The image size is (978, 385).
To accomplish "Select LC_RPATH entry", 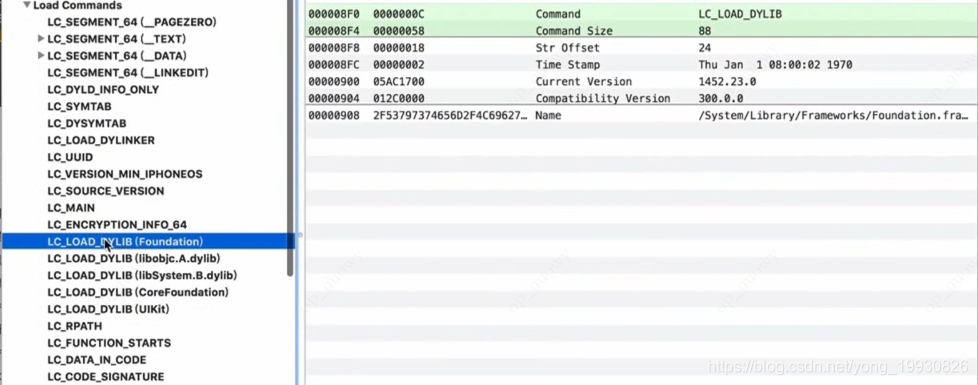I will point(74,326).
